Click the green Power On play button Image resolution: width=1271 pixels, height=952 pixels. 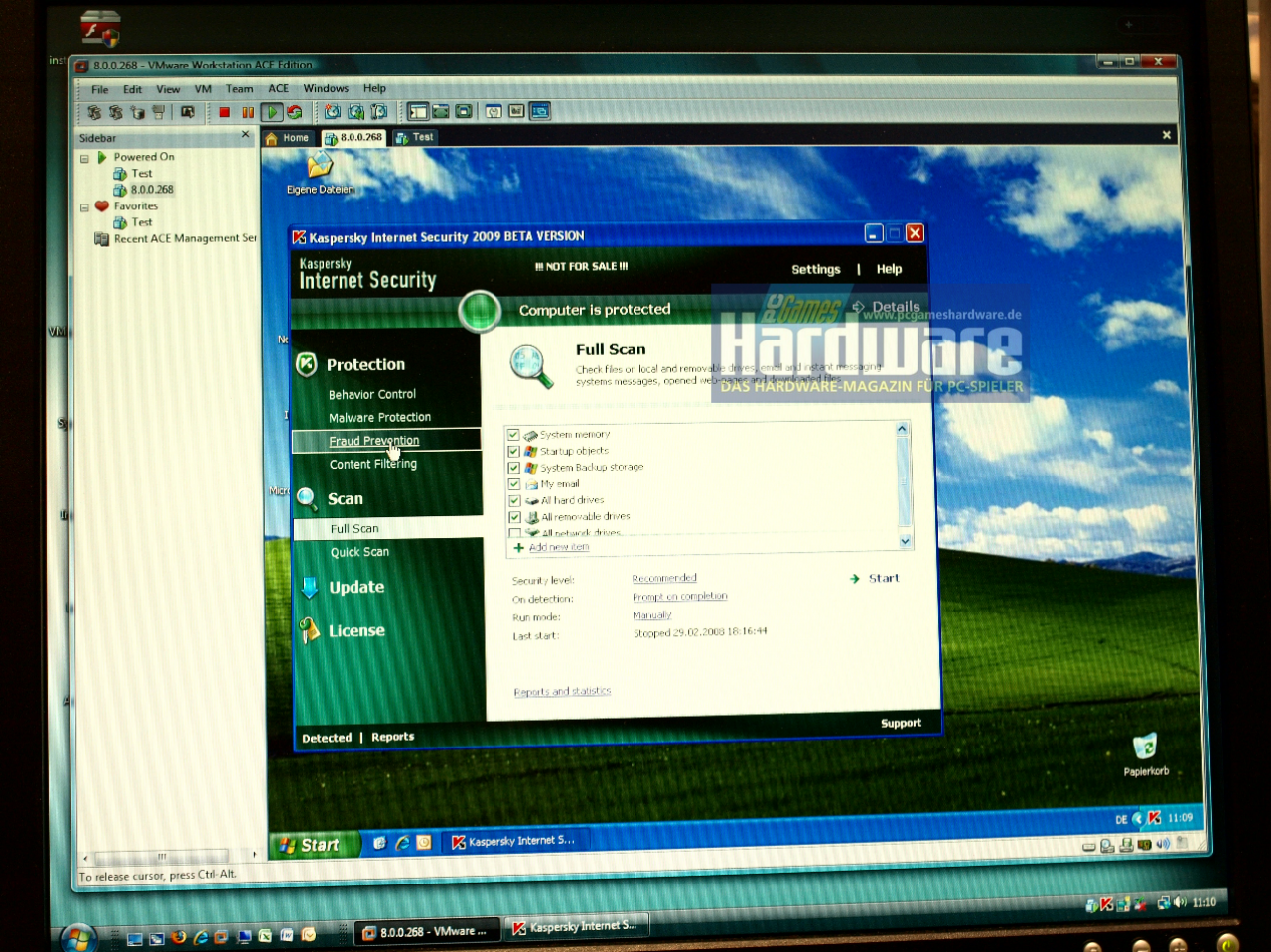(x=272, y=112)
